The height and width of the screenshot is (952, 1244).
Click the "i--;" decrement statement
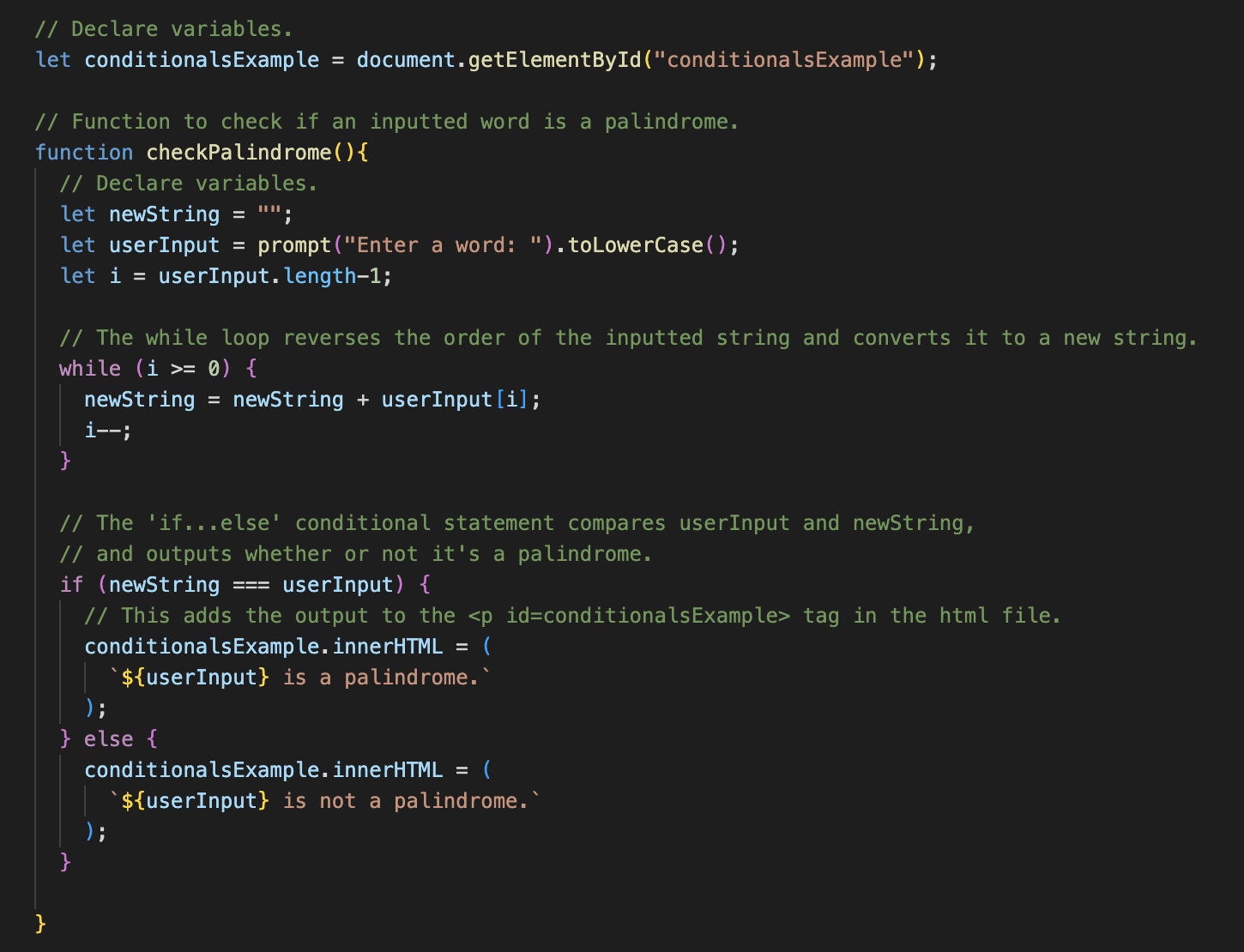108,431
